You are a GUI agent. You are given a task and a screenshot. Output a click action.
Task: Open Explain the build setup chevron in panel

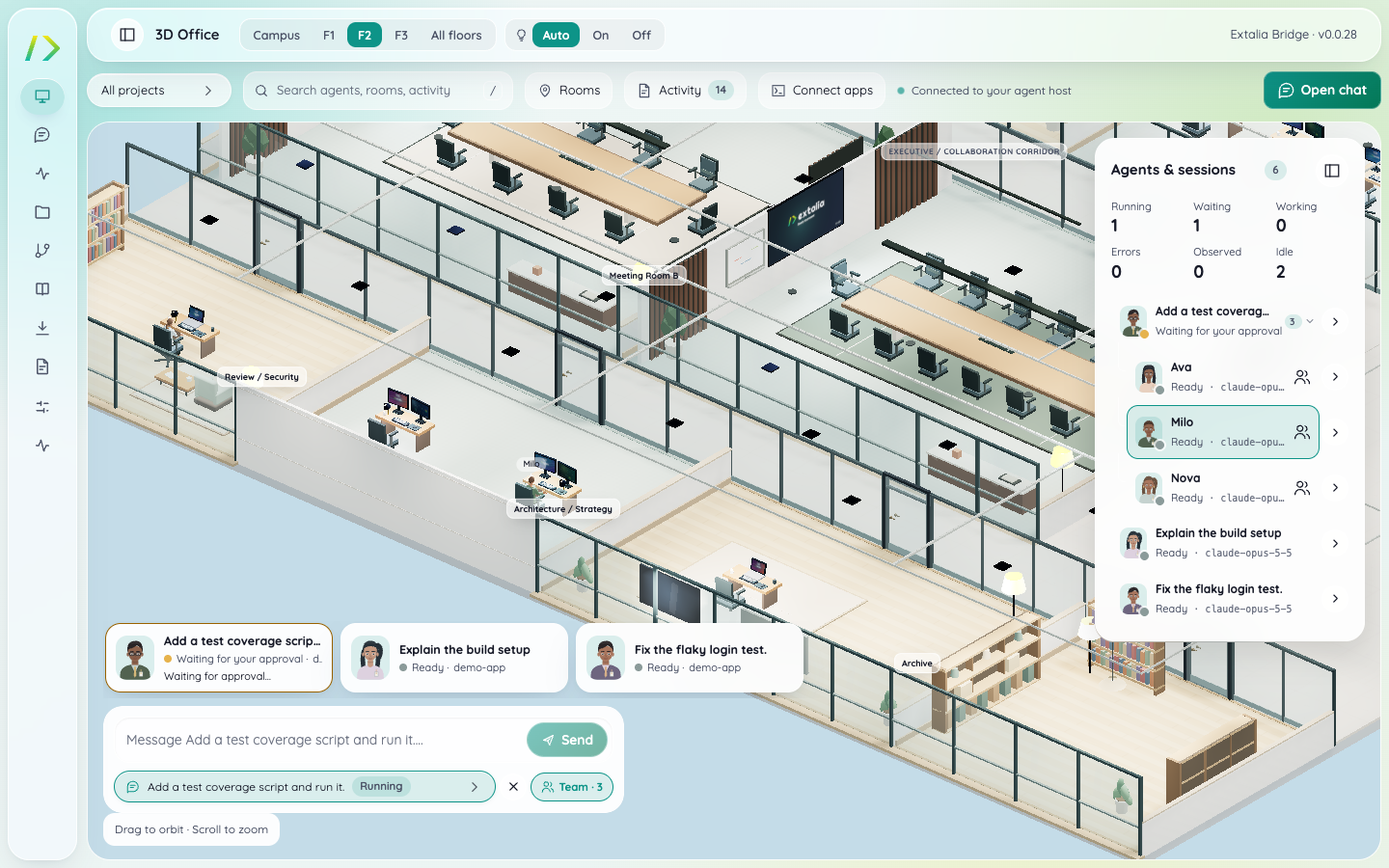(1335, 544)
